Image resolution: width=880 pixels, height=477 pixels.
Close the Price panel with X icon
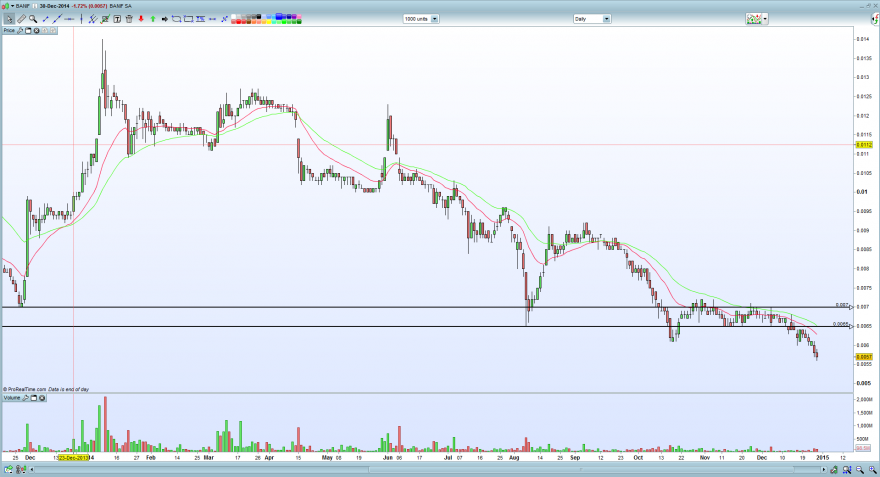[x=36, y=30]
